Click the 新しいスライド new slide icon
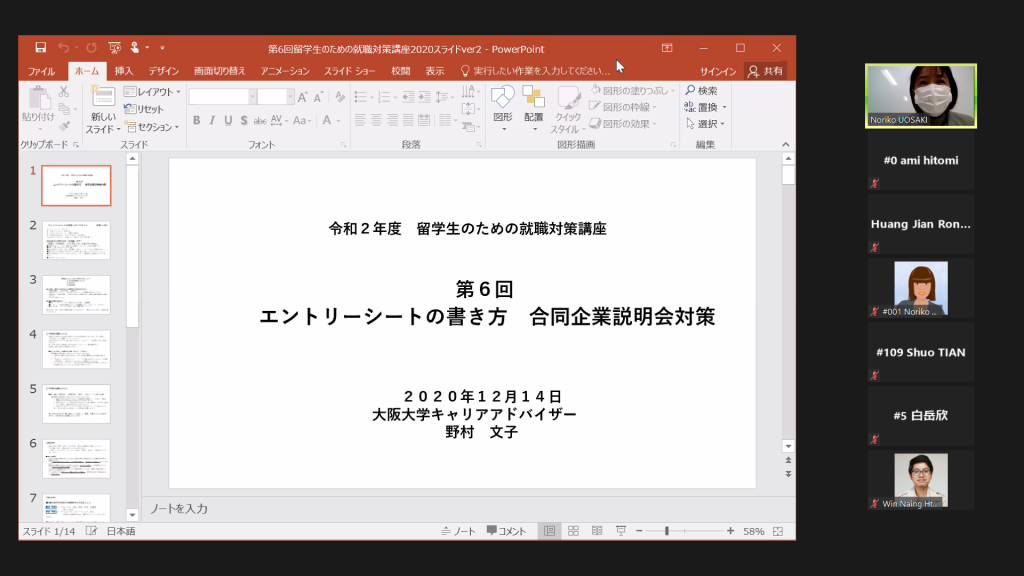Image resolution: width=1024 pixels, height=576 pixels. click(x=102, y=97)
